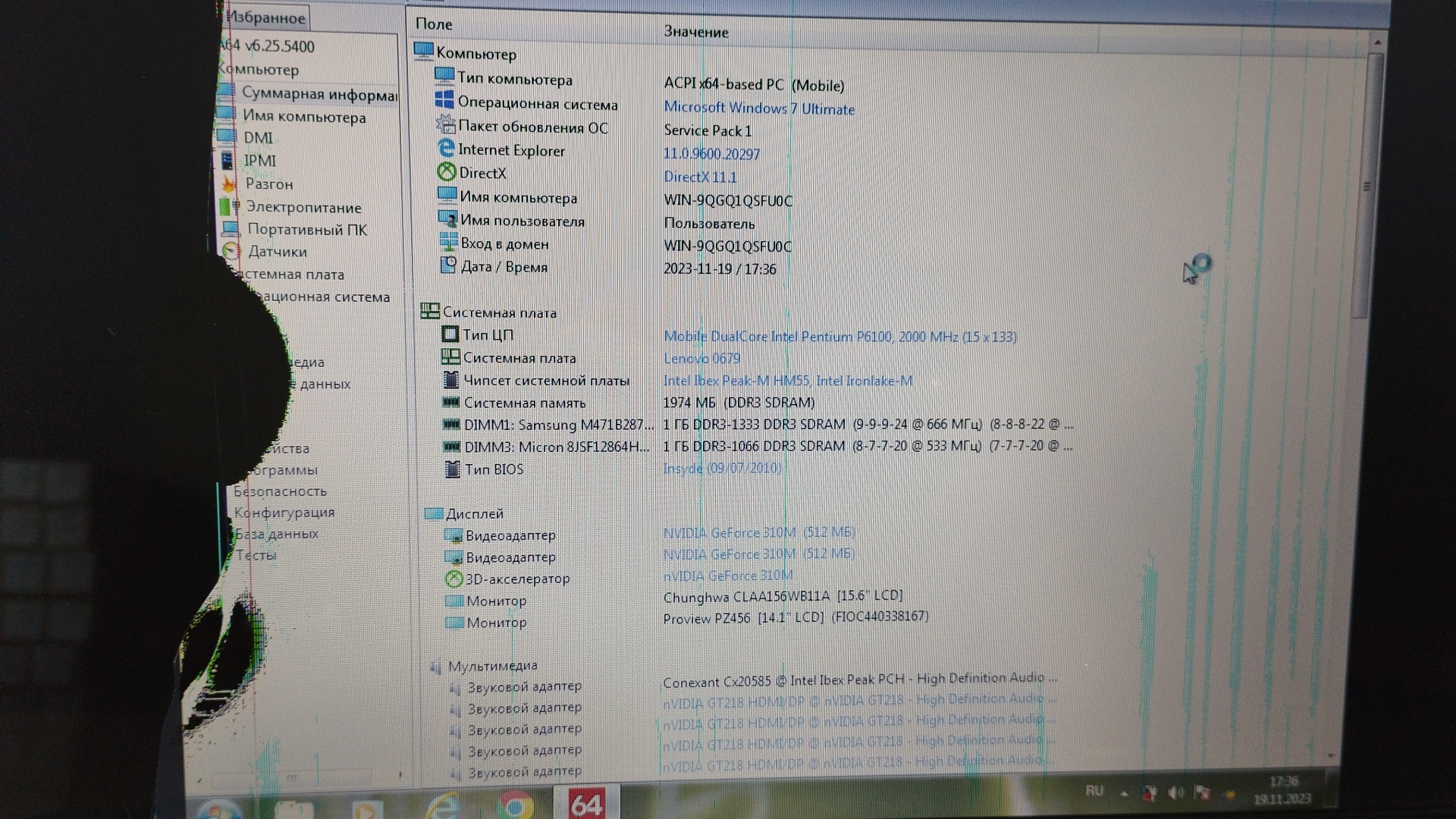Image resolution: width=1456 pixels, height=819 pixels.
Task: Click Поле column header
Action: point(434,24)
